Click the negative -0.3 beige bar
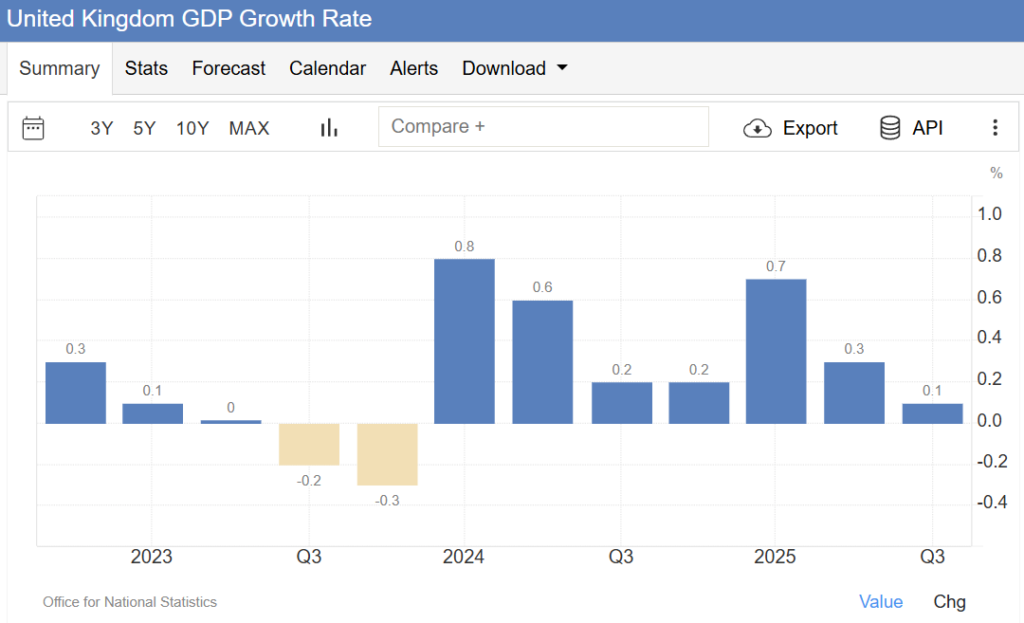The image size is (1024, 623). point(387,454)
